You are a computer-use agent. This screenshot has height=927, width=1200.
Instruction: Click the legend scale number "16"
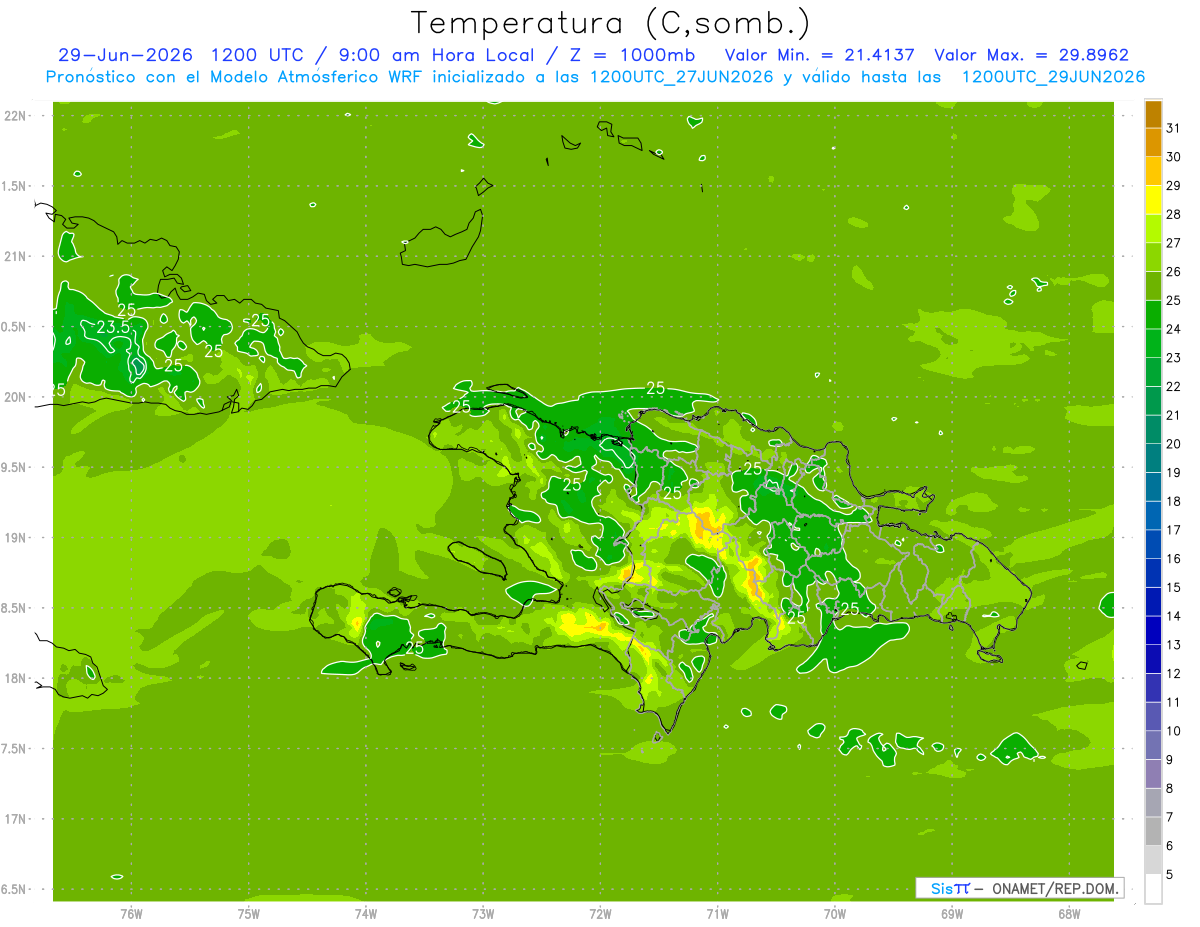click(1174, 558)
